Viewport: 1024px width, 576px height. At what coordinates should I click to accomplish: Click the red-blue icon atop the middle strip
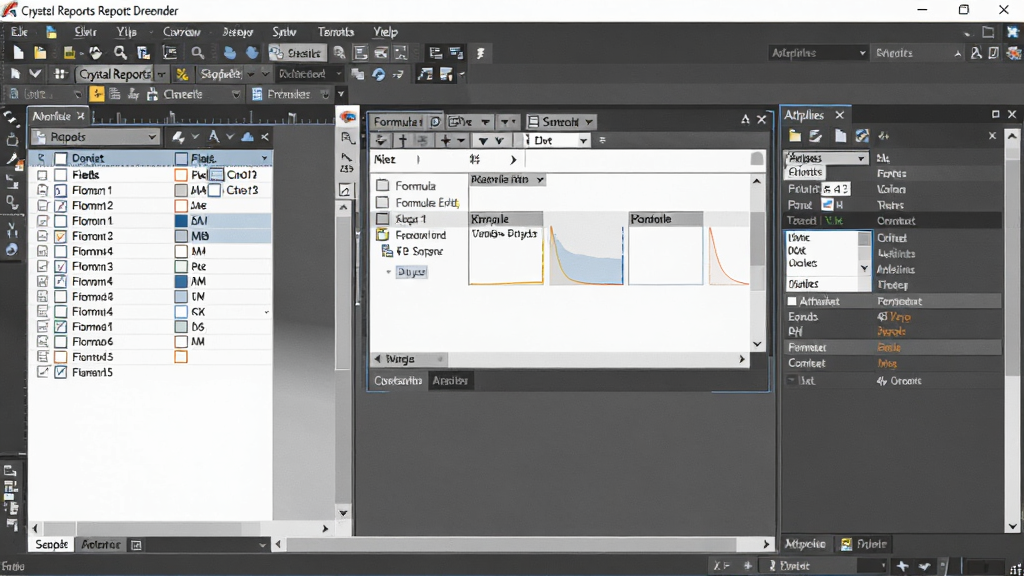tap(347, 118)
